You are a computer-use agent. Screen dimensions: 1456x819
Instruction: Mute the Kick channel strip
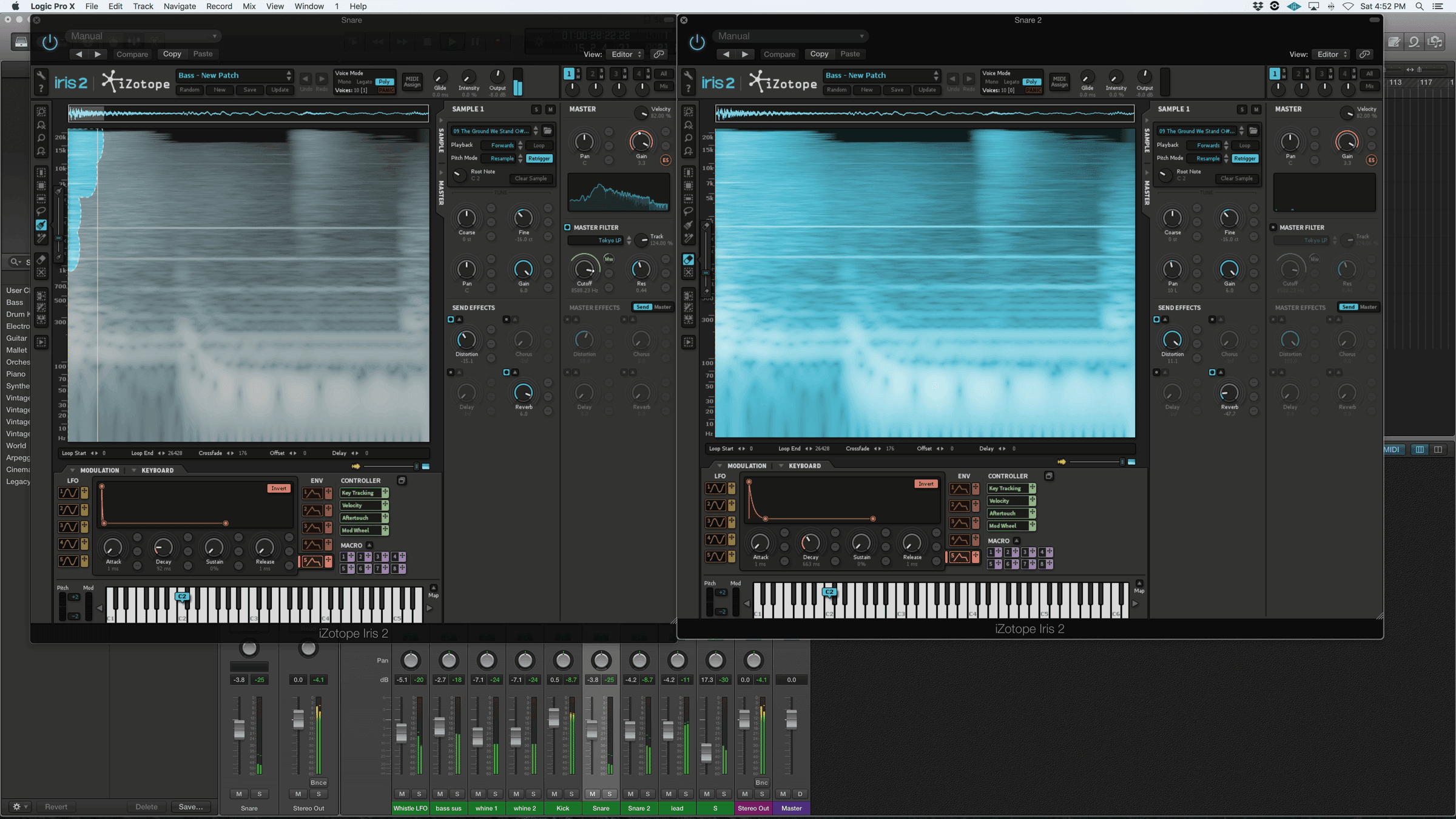click(x=554, y=794)
